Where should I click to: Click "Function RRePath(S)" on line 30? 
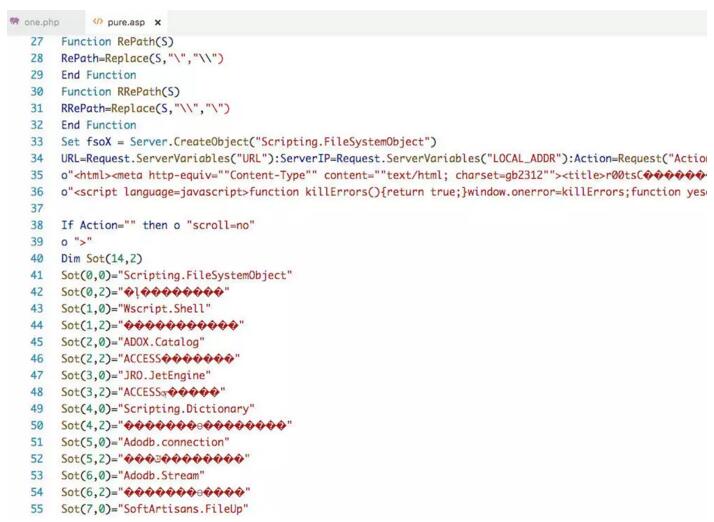pos(121,92)
